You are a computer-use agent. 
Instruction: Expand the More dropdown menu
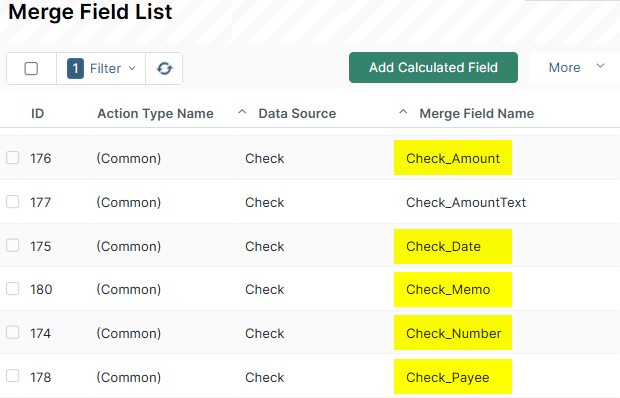pos(576,68)
